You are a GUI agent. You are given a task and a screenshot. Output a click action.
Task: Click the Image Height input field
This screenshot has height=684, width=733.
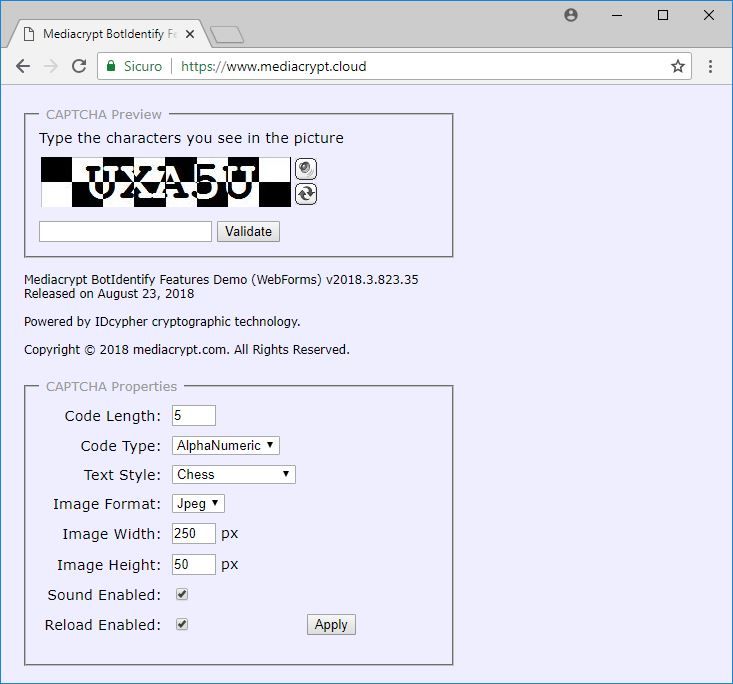coord(194,564)
